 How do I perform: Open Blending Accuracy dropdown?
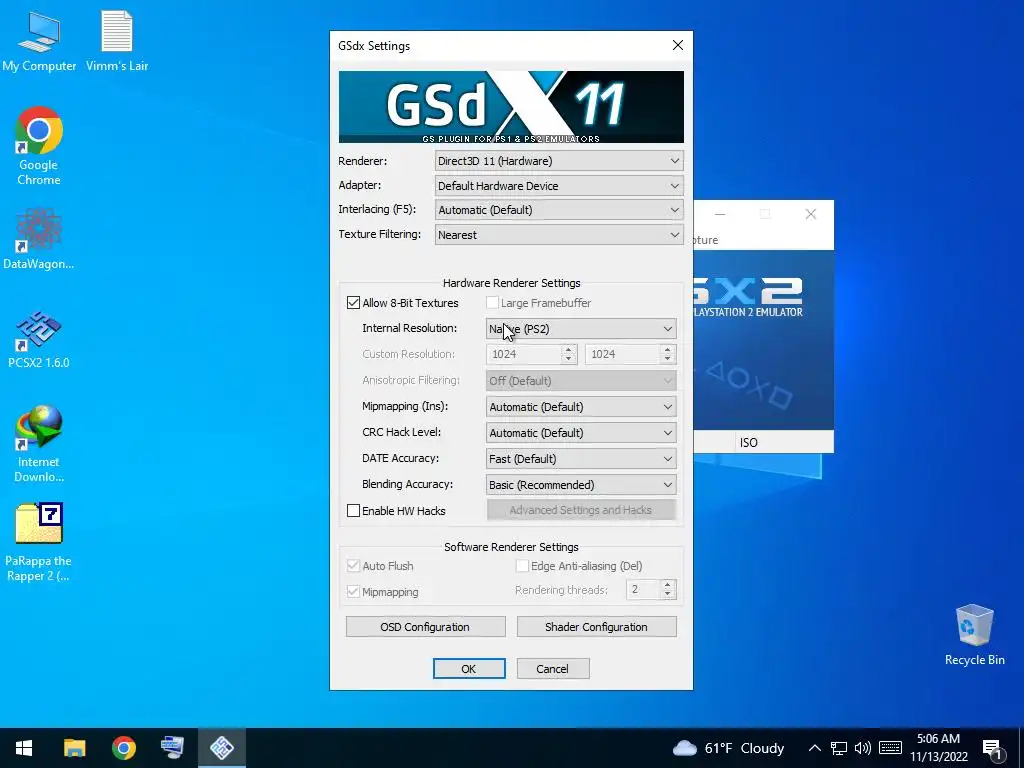pos(581,485)
